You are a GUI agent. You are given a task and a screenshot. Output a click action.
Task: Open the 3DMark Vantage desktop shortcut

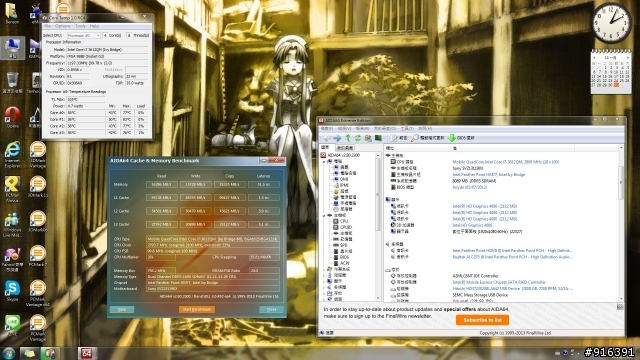point(38,155)
